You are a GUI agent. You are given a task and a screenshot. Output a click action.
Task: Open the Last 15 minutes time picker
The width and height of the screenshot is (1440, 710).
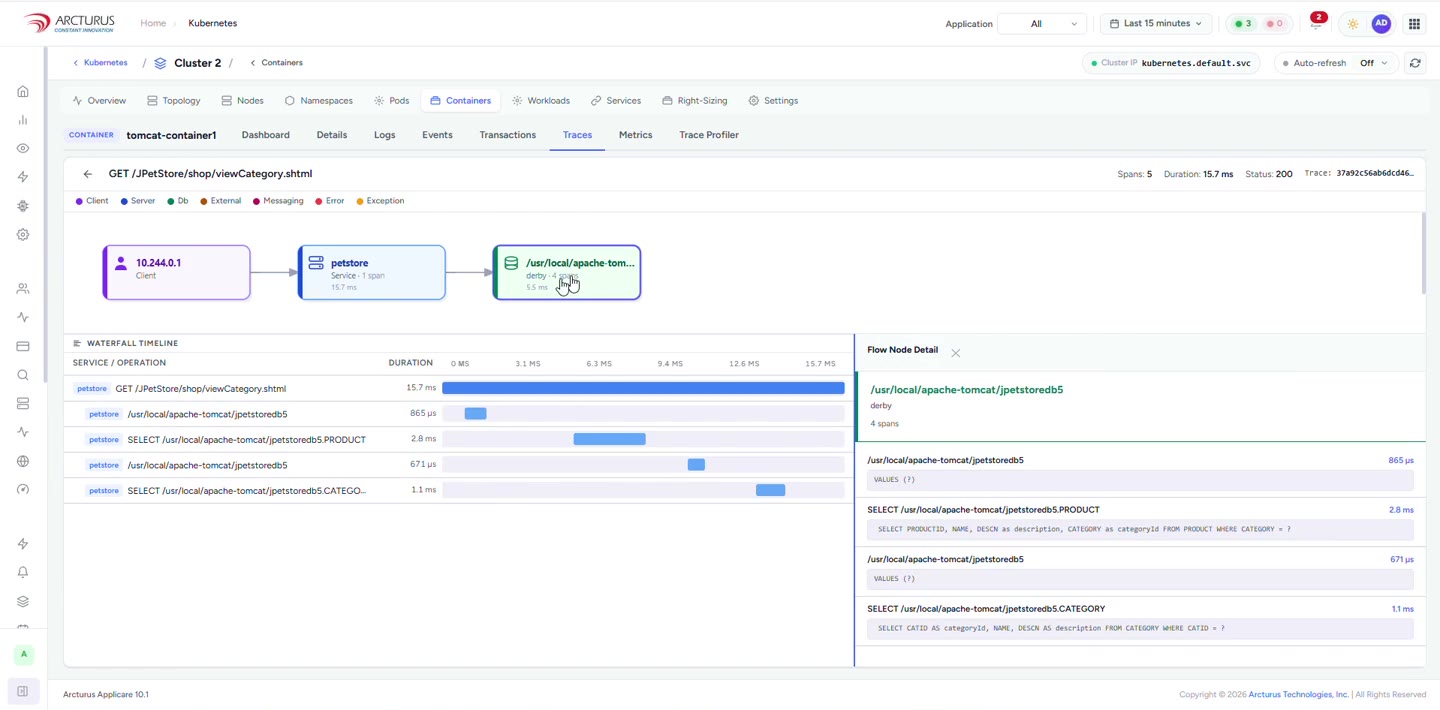[1156, 23]
